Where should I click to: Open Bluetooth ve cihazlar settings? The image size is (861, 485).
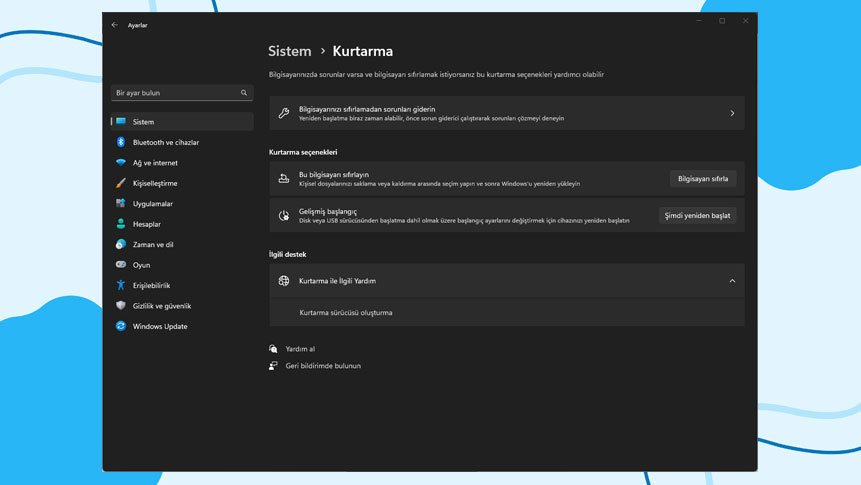click(x=165, y=142)
